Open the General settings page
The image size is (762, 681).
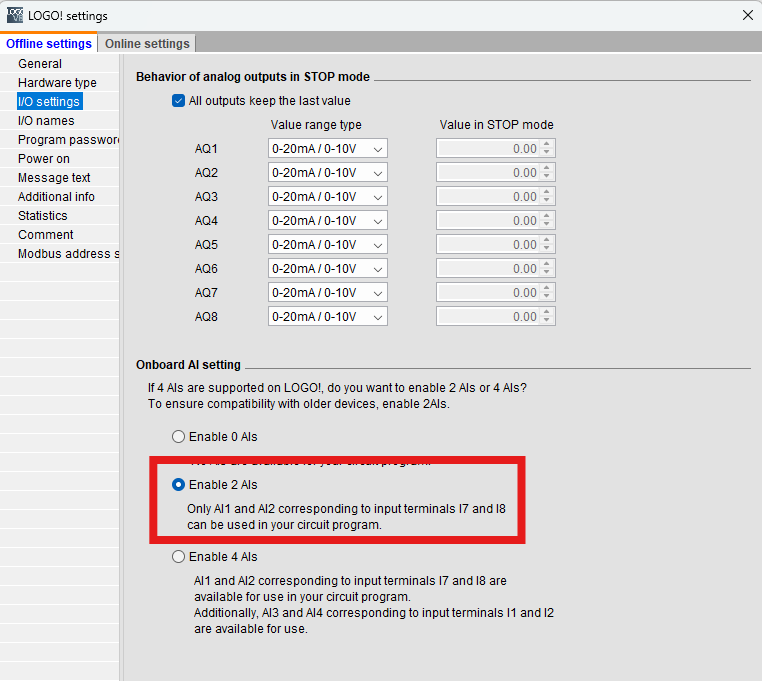(x=40, y=64)
